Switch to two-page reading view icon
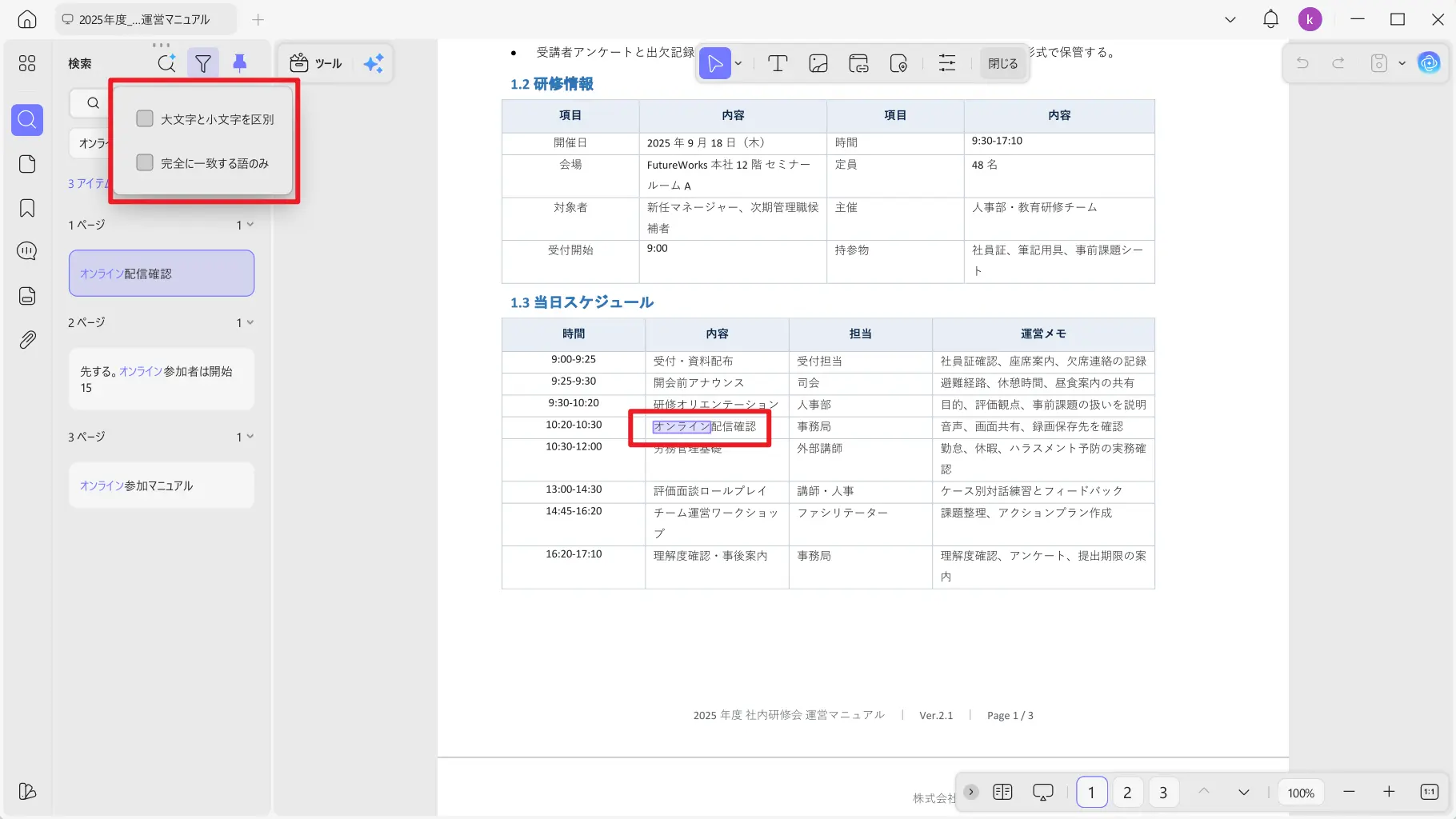 [1002, 792]
